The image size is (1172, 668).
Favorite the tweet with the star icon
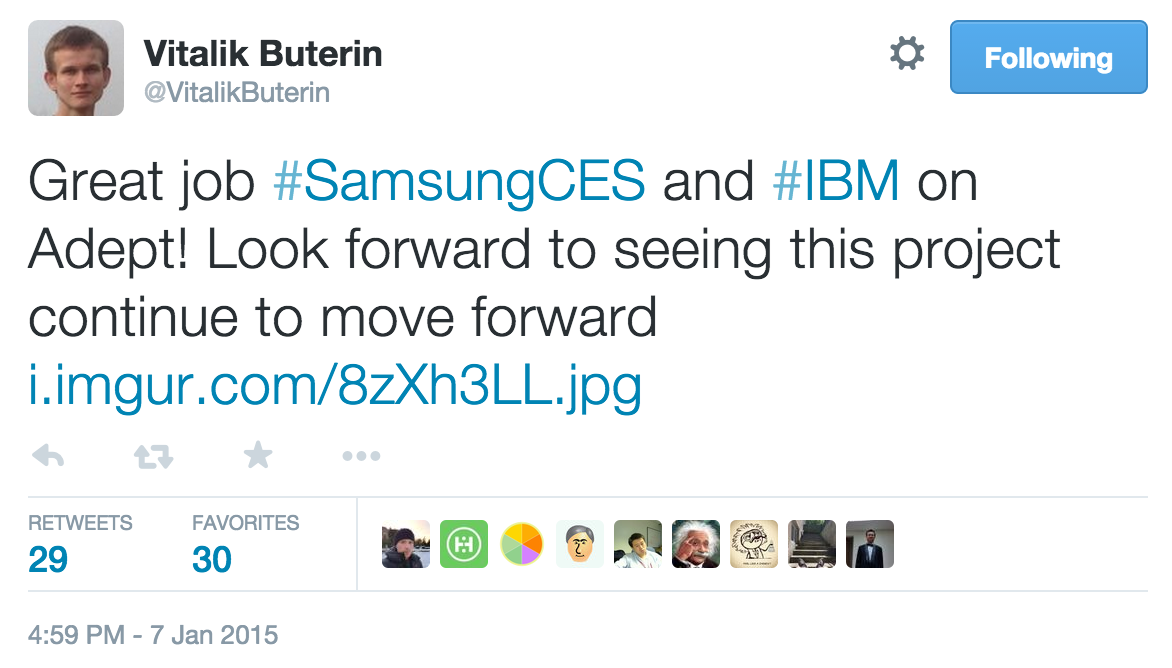[258, 456]
